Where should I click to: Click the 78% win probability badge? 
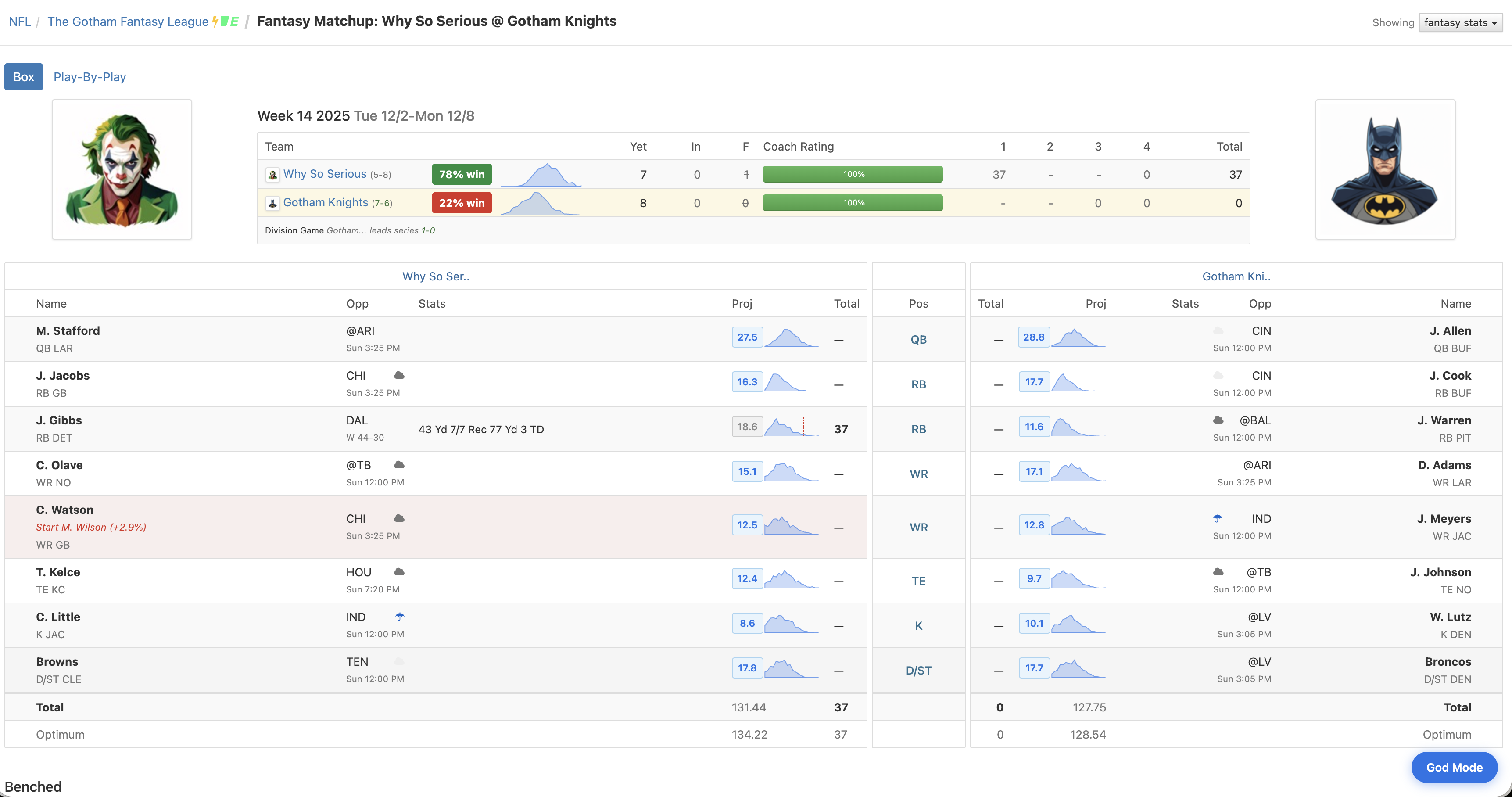461,174
